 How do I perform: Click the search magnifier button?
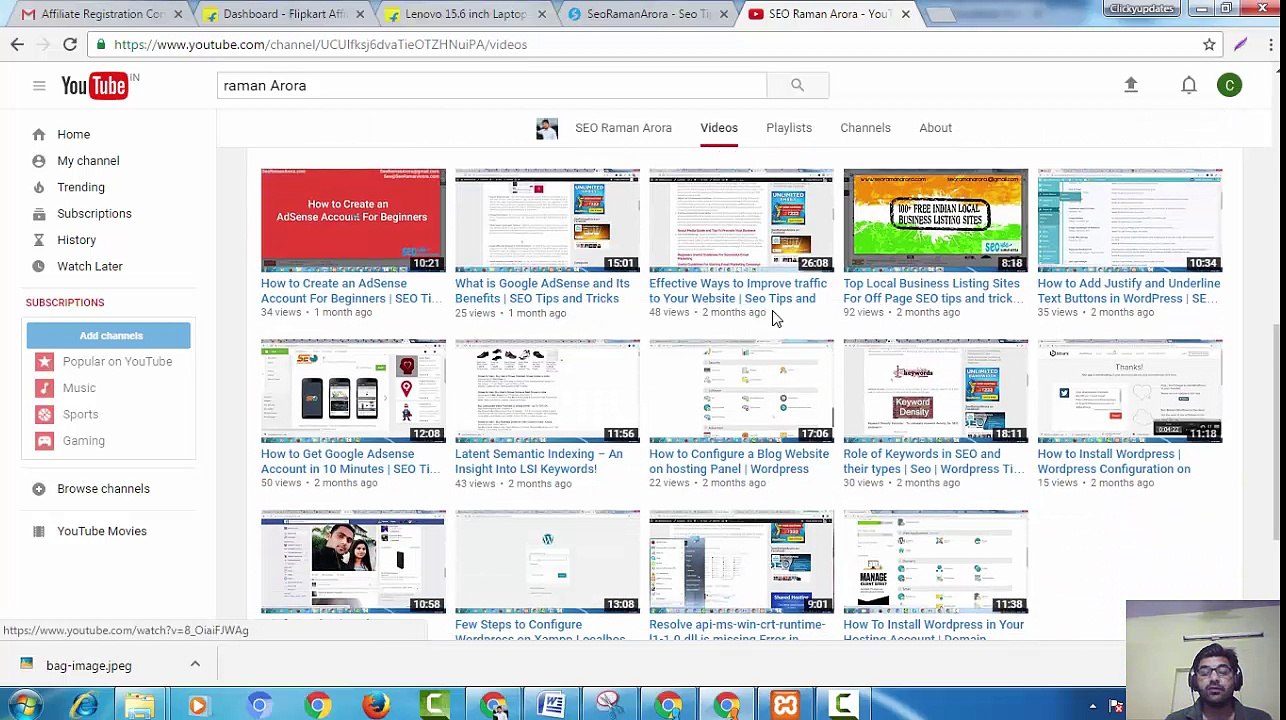click(x=797, y=85)
